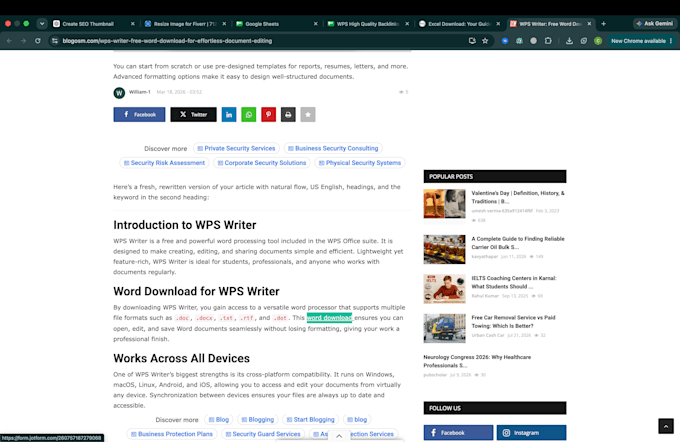
Task: Open the Ask Gemini button
Action: (654, 23)
